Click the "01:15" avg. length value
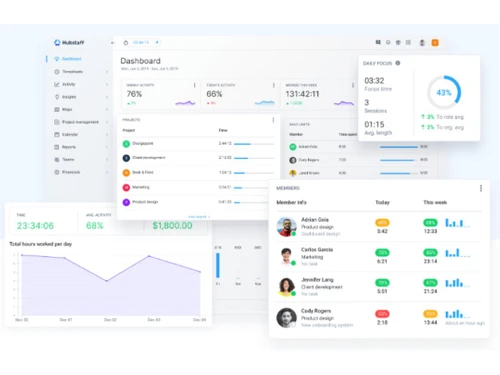Screen dimensions: 500x375 coord(374,125)
